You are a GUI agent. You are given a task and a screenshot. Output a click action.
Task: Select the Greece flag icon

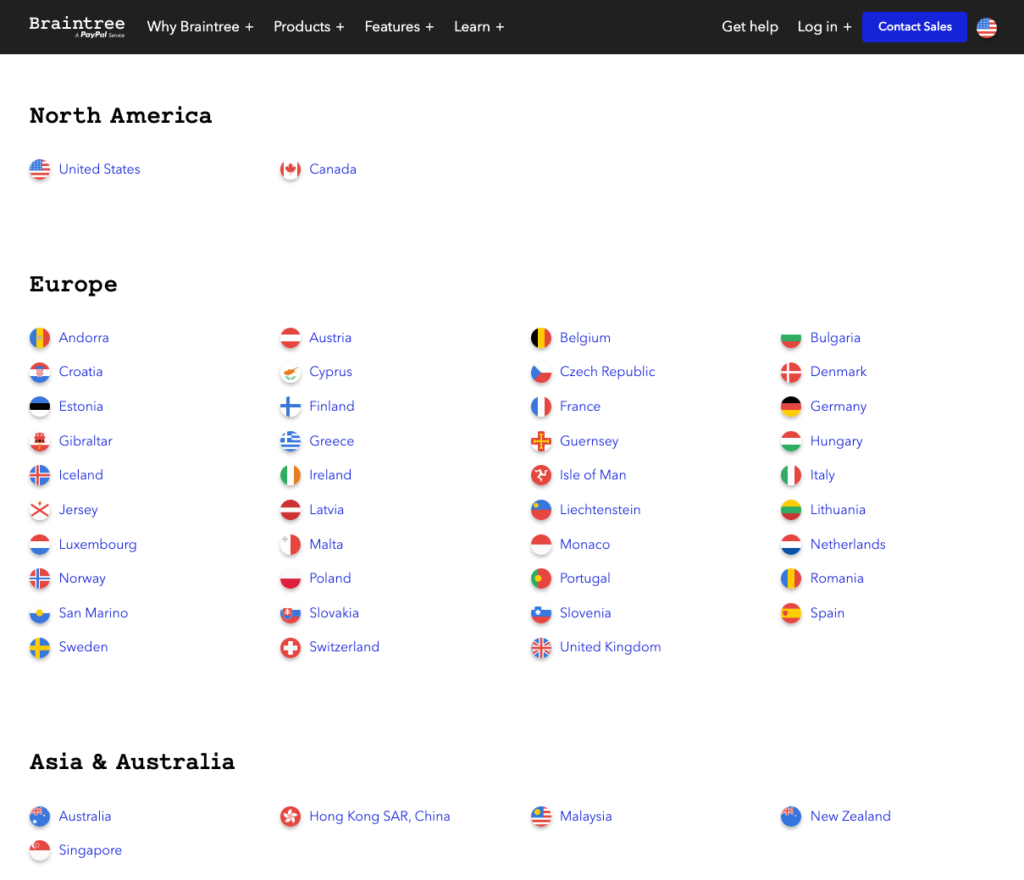[291, 441]
